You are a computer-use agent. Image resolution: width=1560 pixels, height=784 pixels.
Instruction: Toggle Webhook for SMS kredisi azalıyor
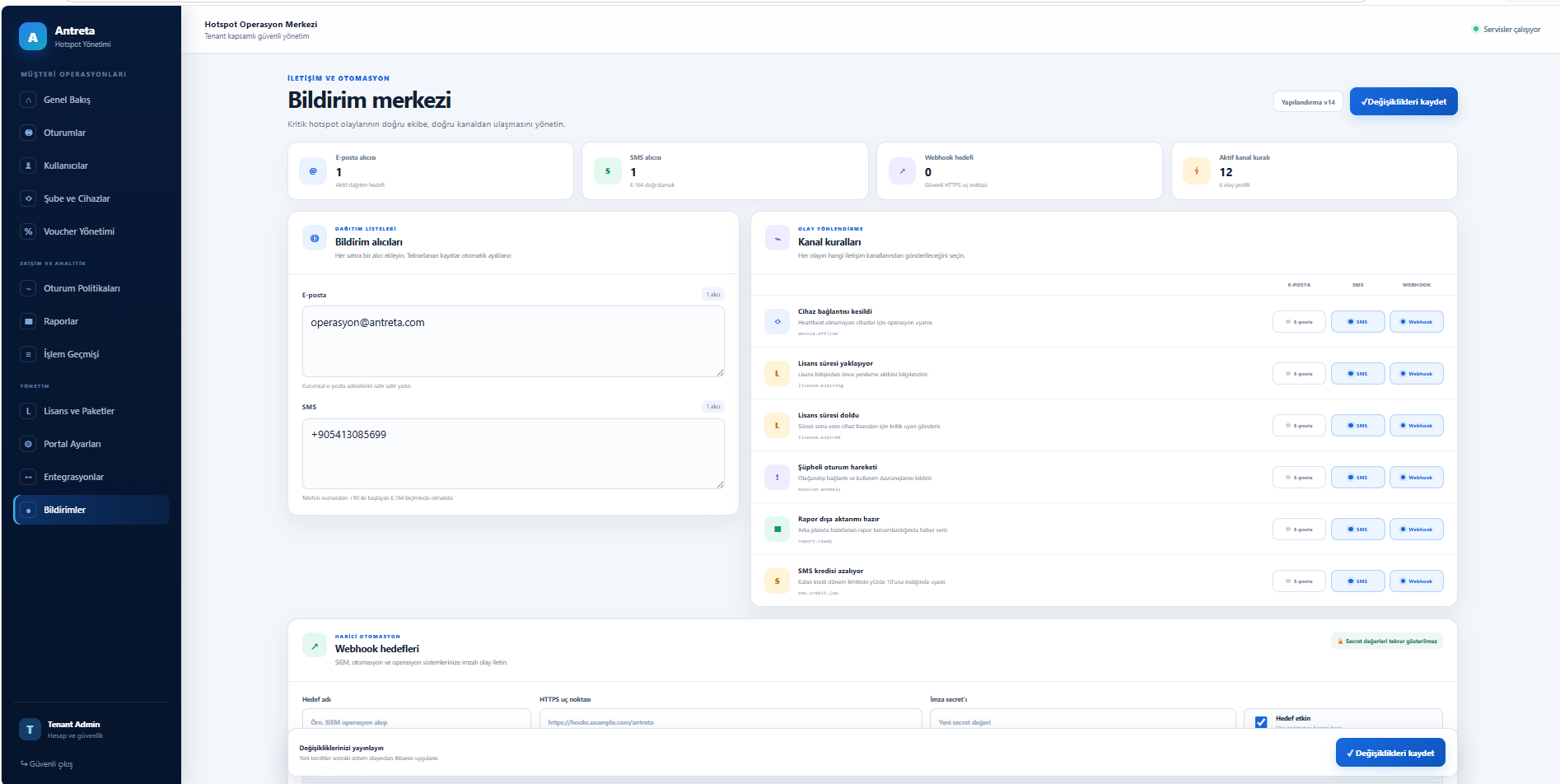tap(1417, 581)
